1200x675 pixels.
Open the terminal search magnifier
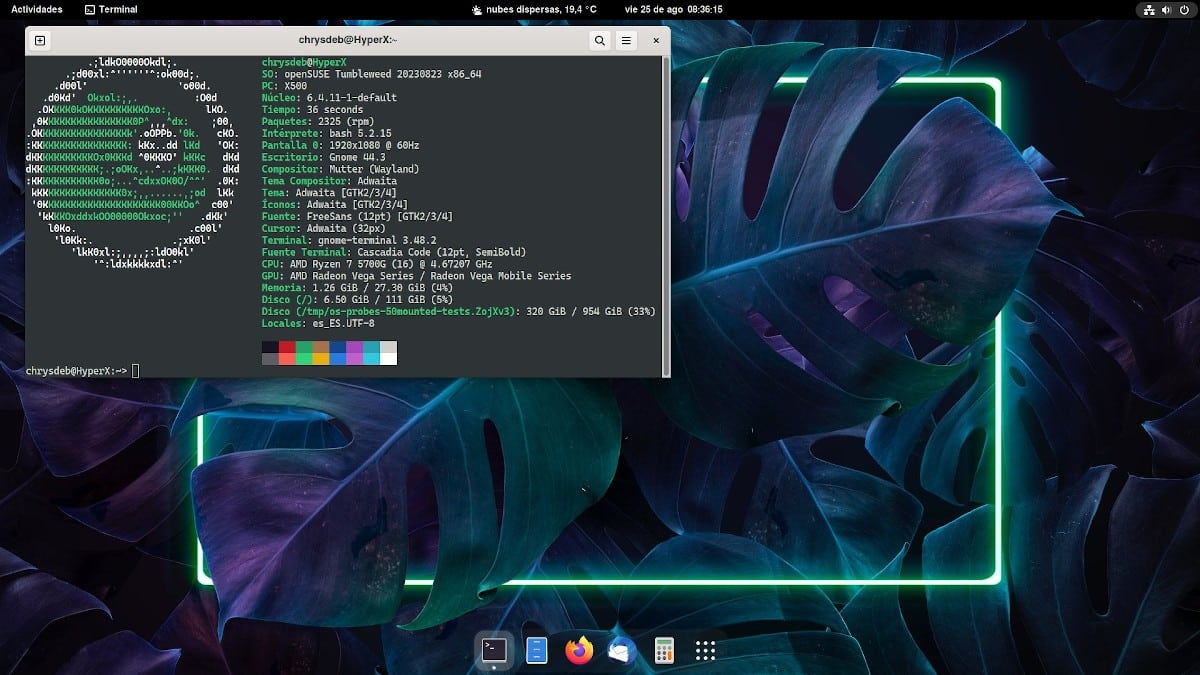[x=599, y=41]
